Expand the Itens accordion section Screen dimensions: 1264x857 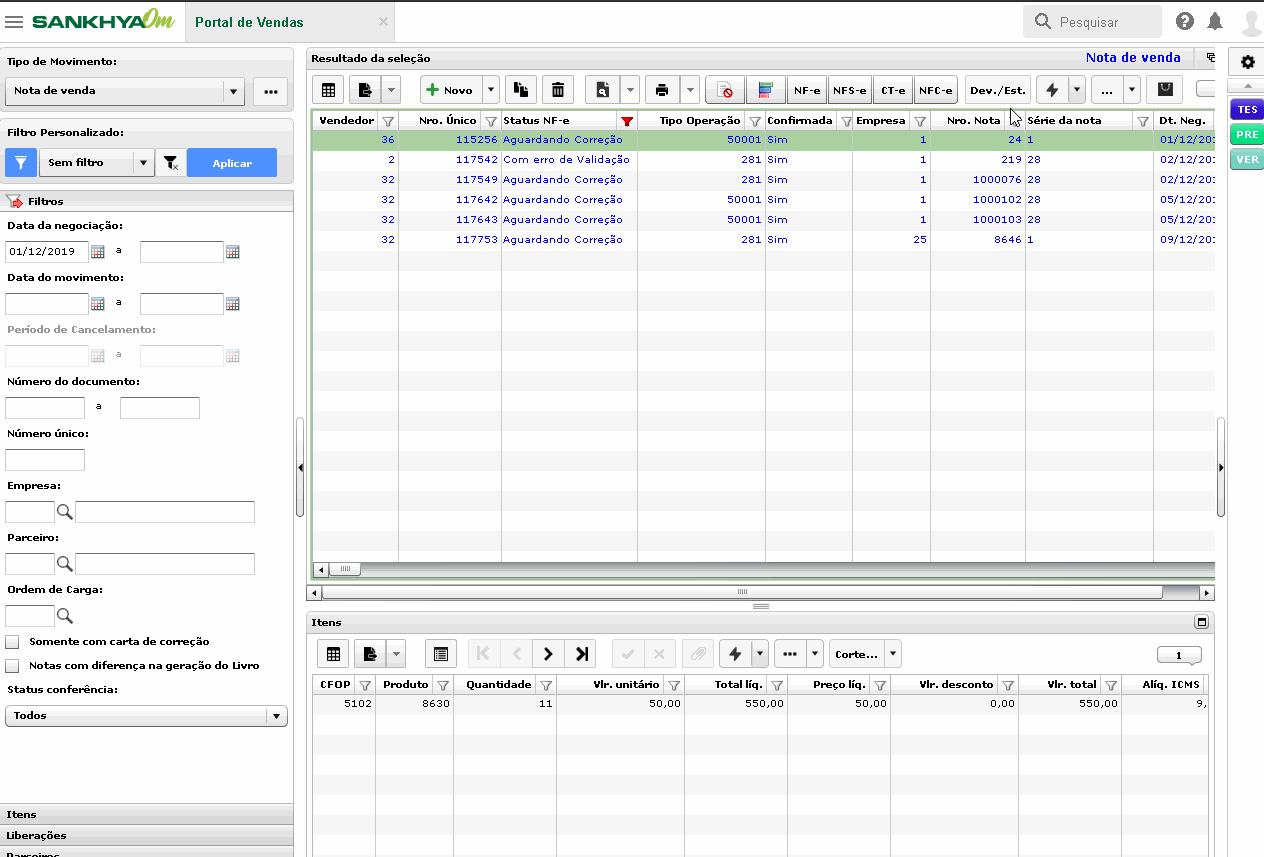click(x=146, y=814)
